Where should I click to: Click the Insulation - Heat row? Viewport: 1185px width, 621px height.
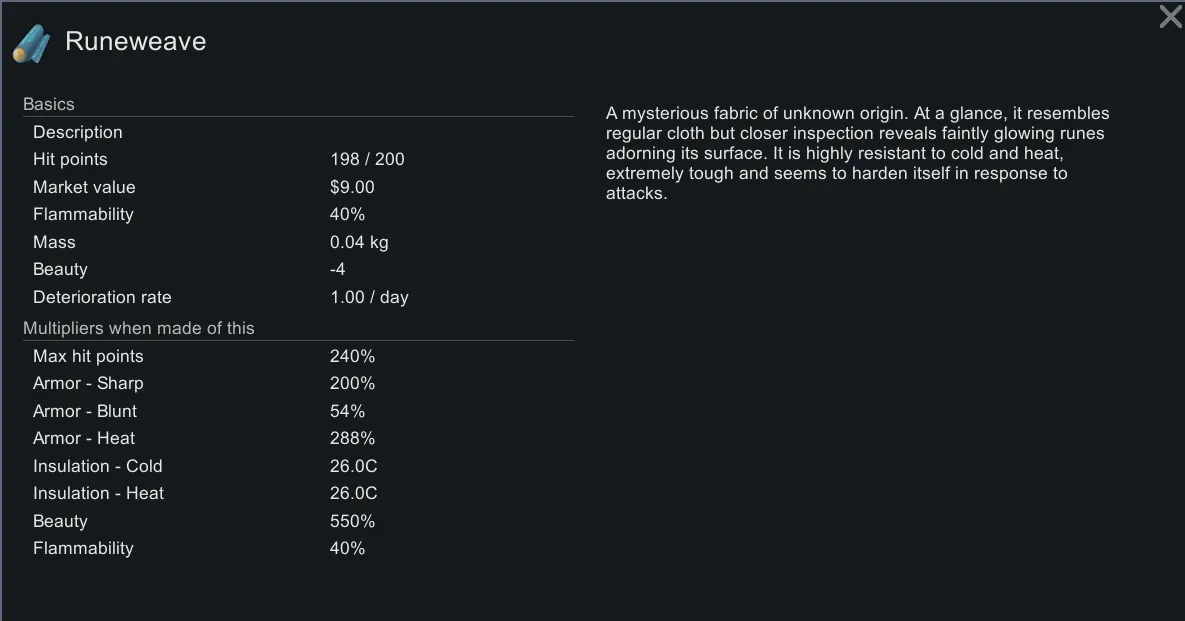98,493
